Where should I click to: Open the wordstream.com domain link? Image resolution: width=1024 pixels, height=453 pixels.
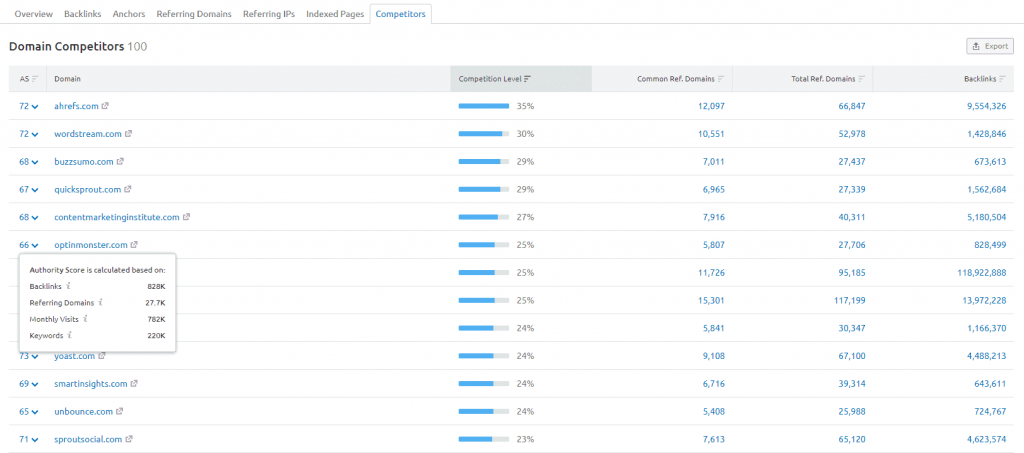[x=88, y=134]
